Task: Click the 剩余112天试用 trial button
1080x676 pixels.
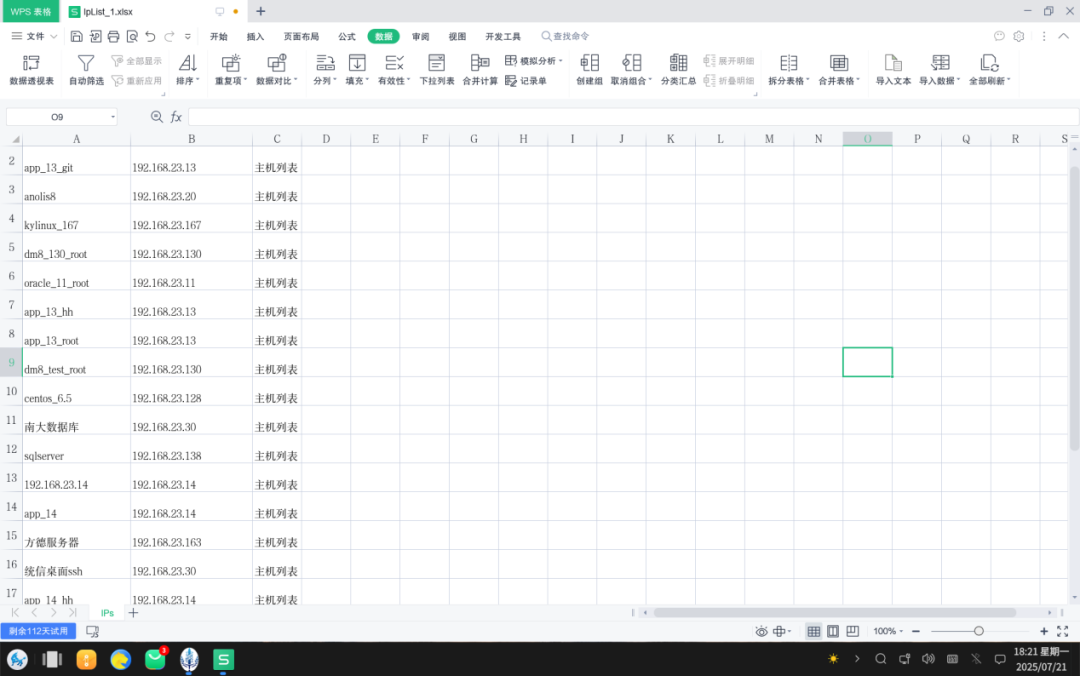Action: pos(39,631)
